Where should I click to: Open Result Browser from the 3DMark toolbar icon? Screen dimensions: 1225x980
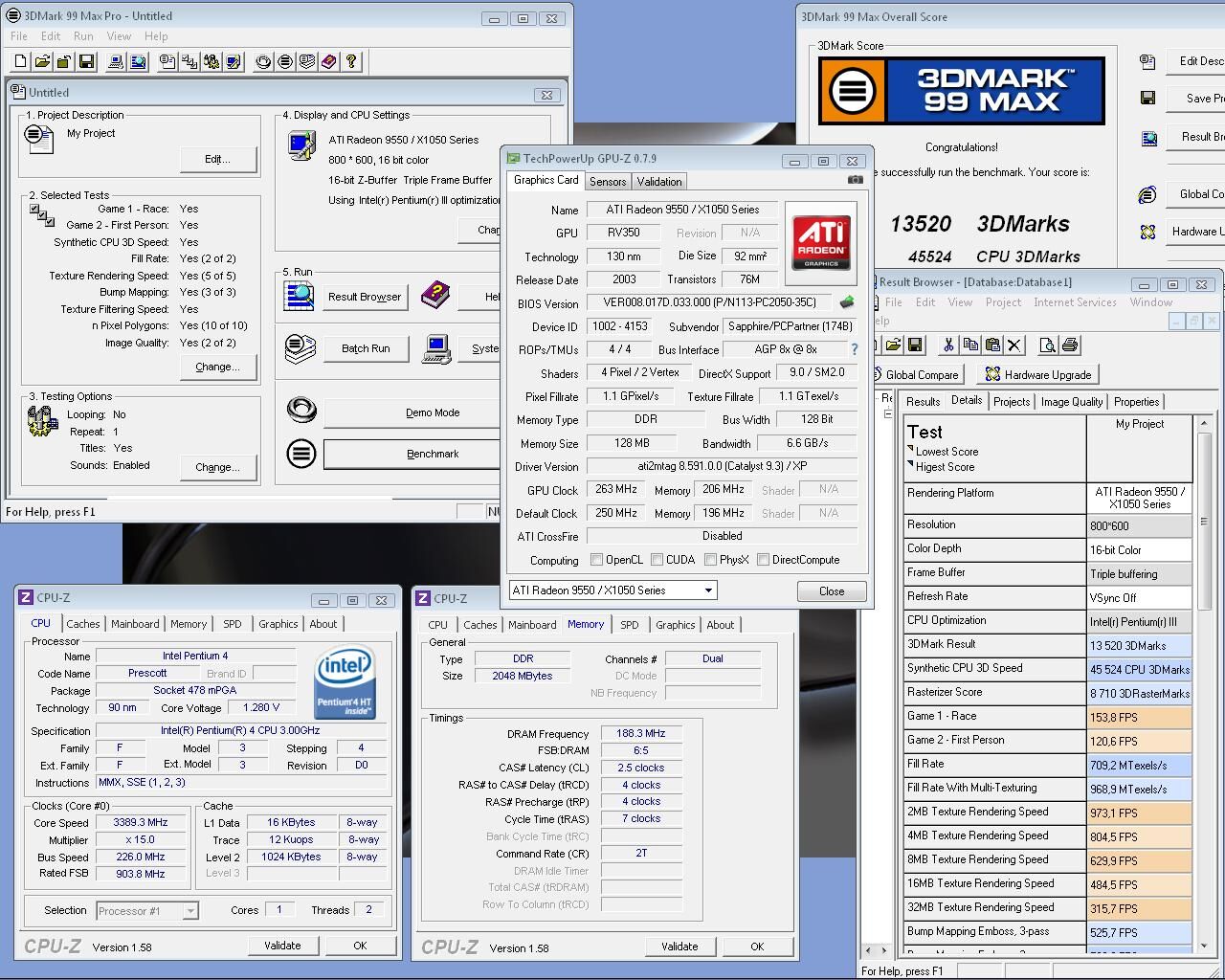(x=138, y=62)
